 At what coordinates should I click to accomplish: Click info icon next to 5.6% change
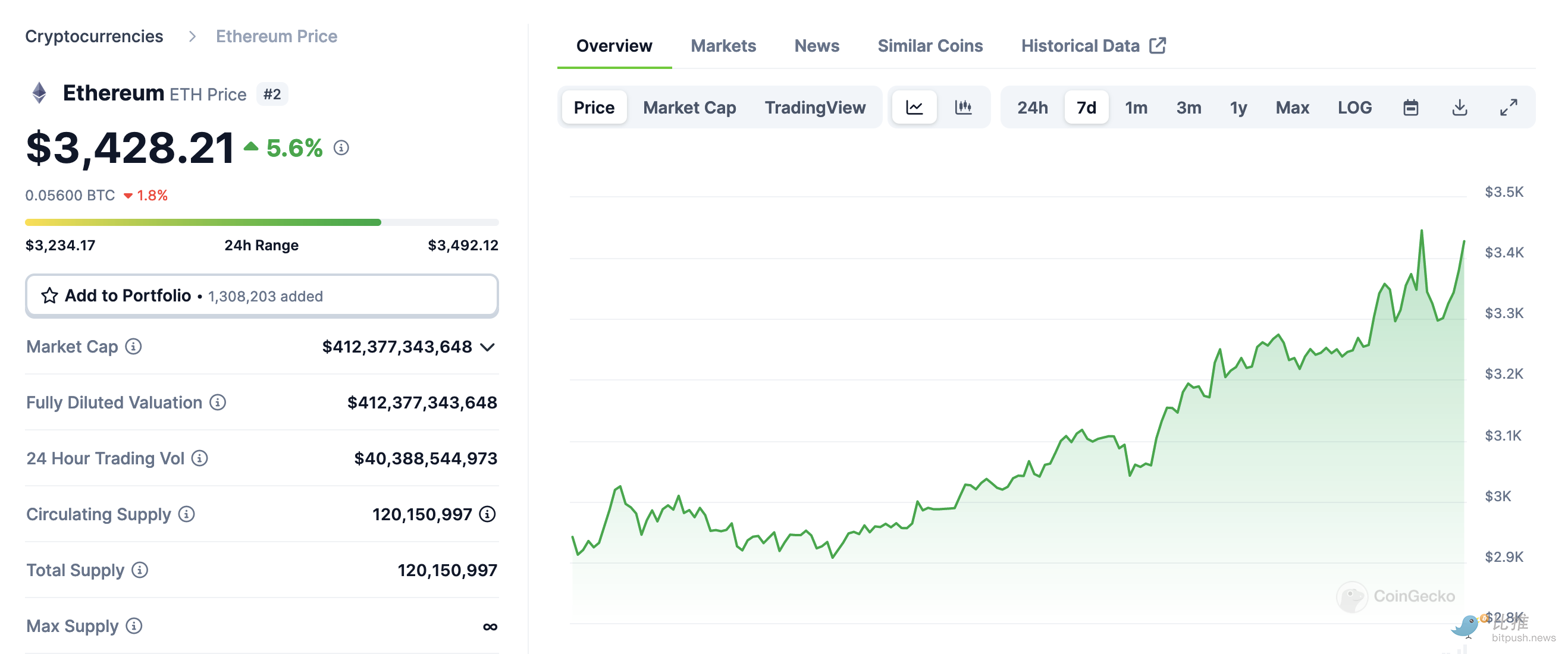pyautogui.click(x=341, y=148)
